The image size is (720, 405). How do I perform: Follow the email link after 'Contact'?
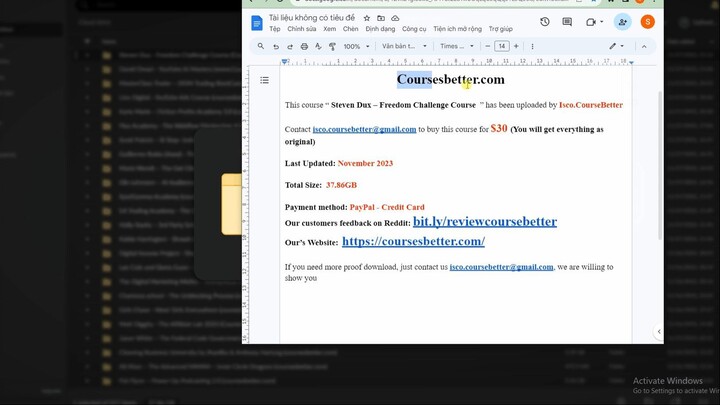(x=364, y=129)
